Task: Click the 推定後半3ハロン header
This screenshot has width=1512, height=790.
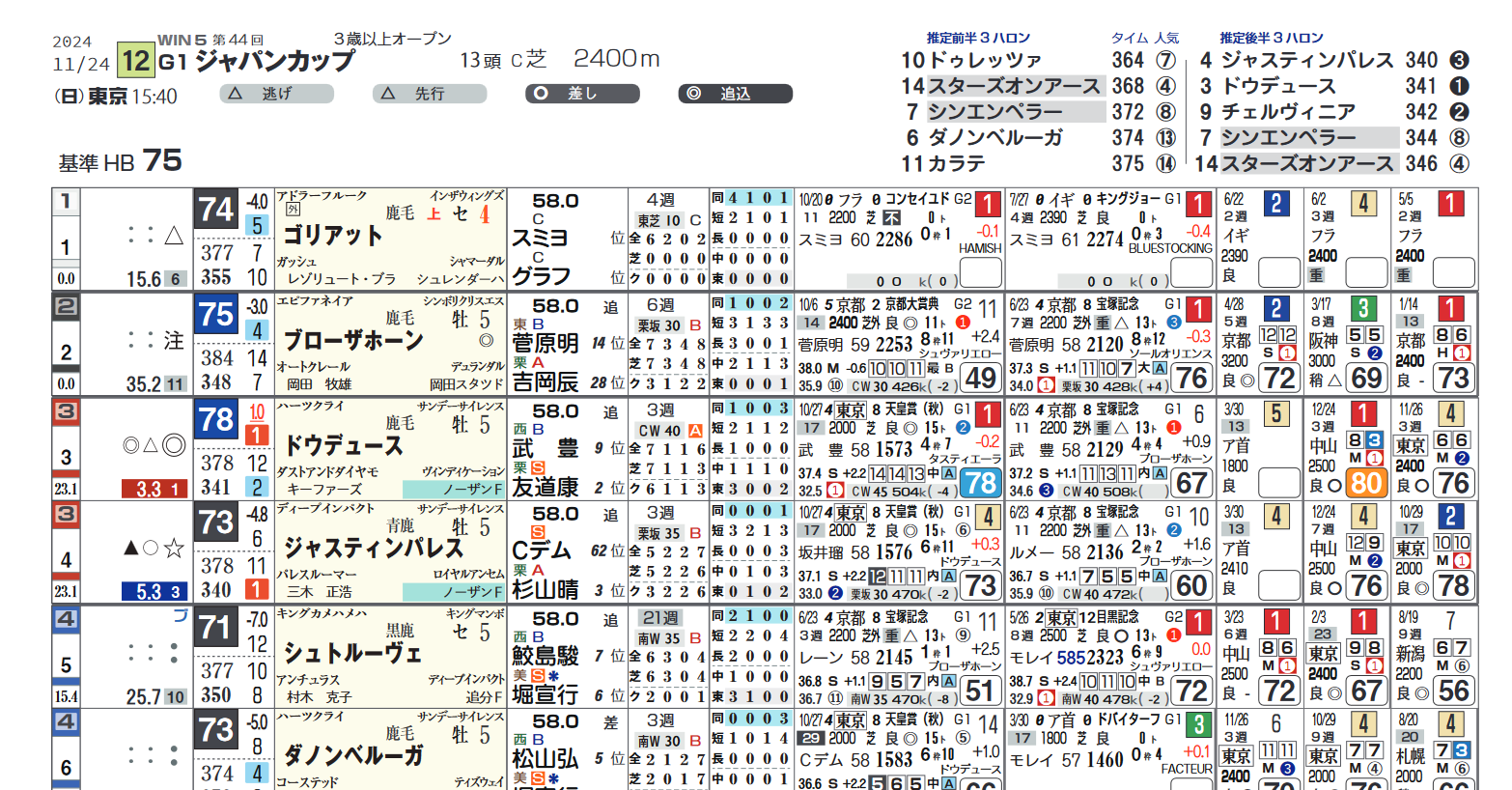Action: (x=1272, y=38)
